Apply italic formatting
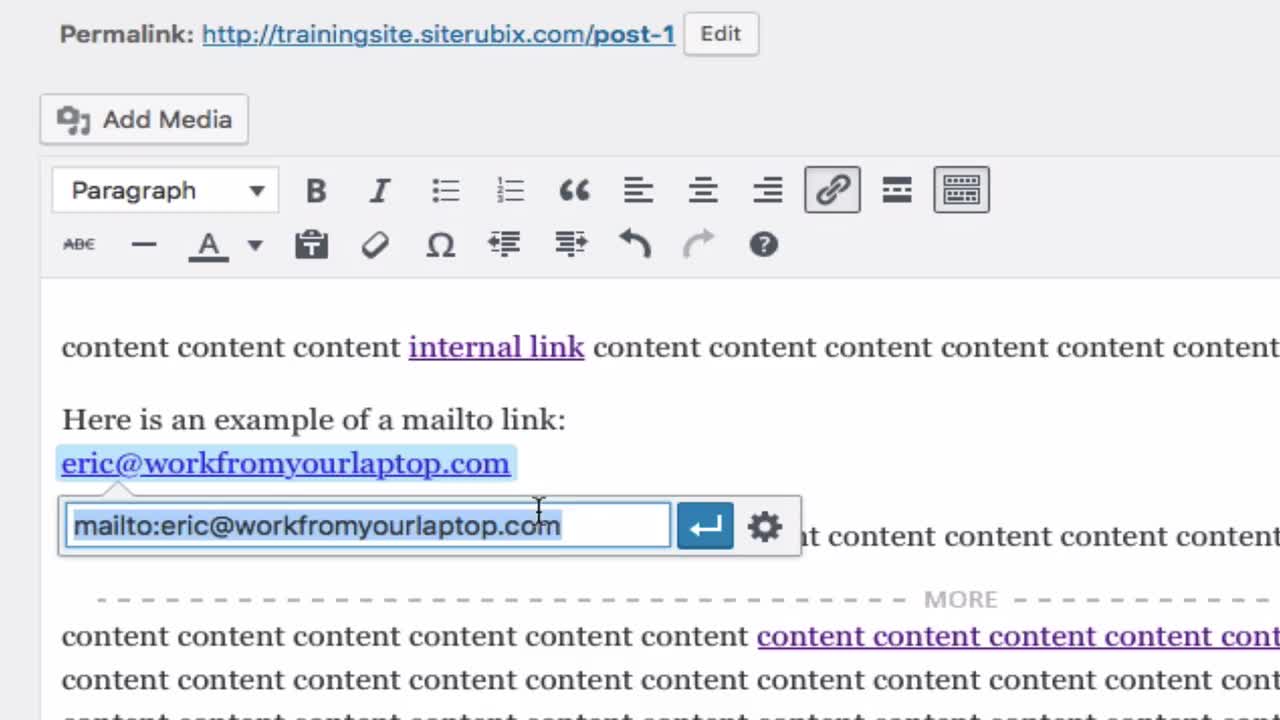1280x720 pixels. click(379, 189)
